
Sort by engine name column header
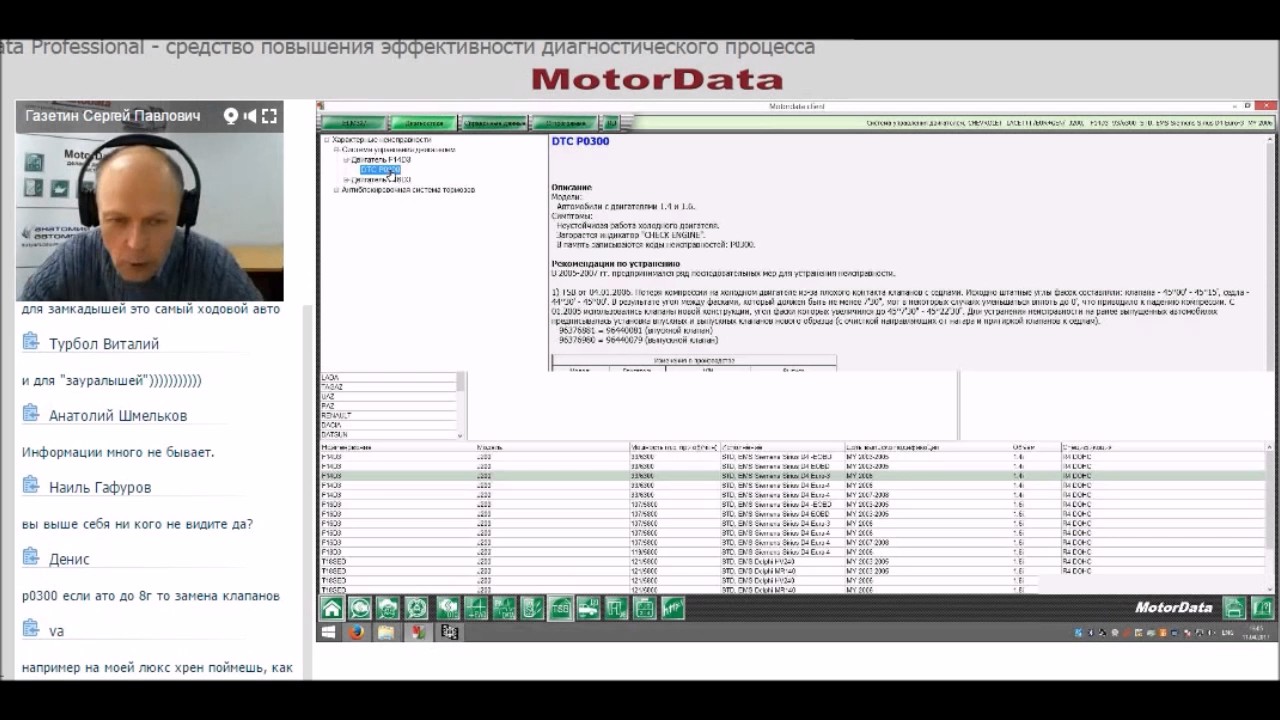(x=397, y=447)
